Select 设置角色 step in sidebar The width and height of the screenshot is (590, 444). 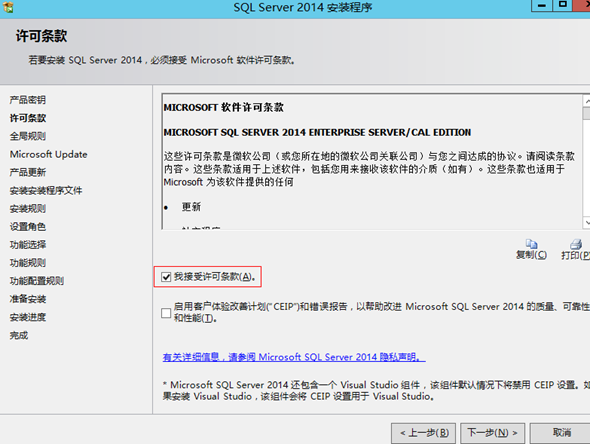point(28,227)
